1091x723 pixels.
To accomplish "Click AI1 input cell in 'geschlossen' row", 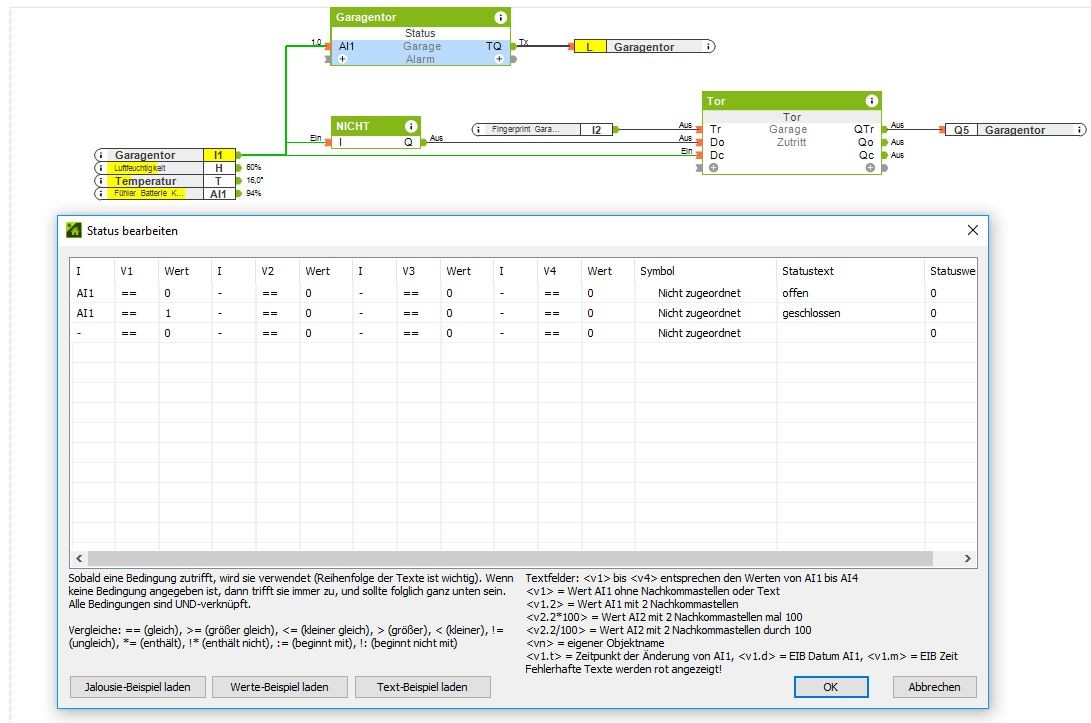I will (93, 313).
